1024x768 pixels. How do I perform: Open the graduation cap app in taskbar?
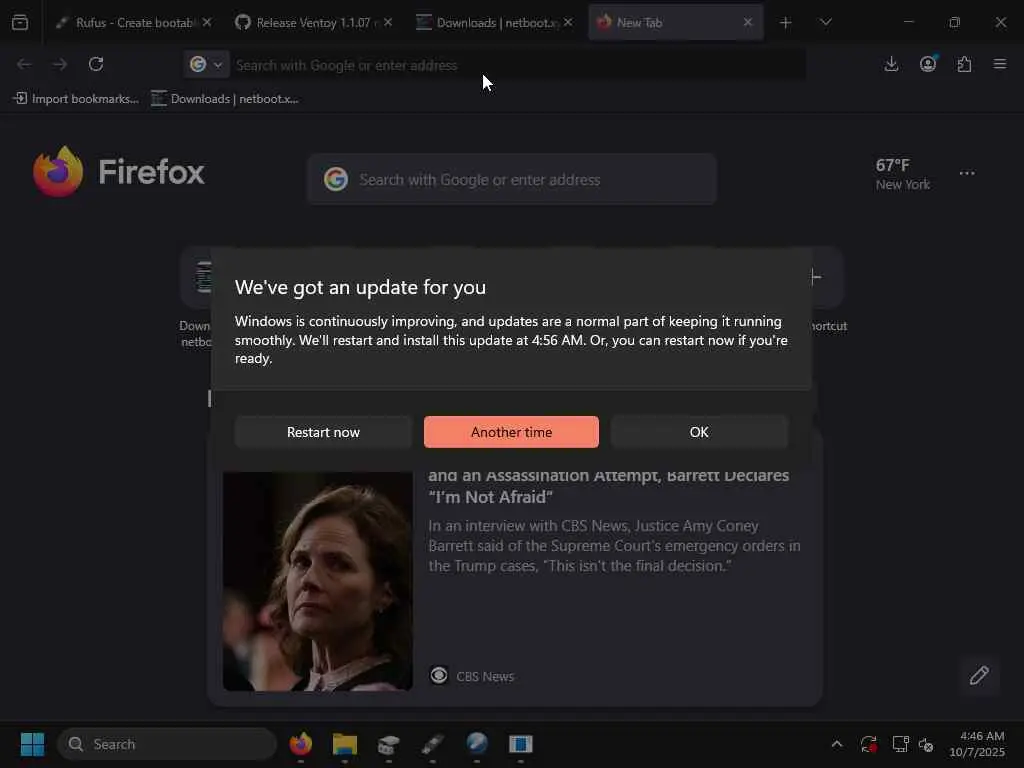[389, 744]
